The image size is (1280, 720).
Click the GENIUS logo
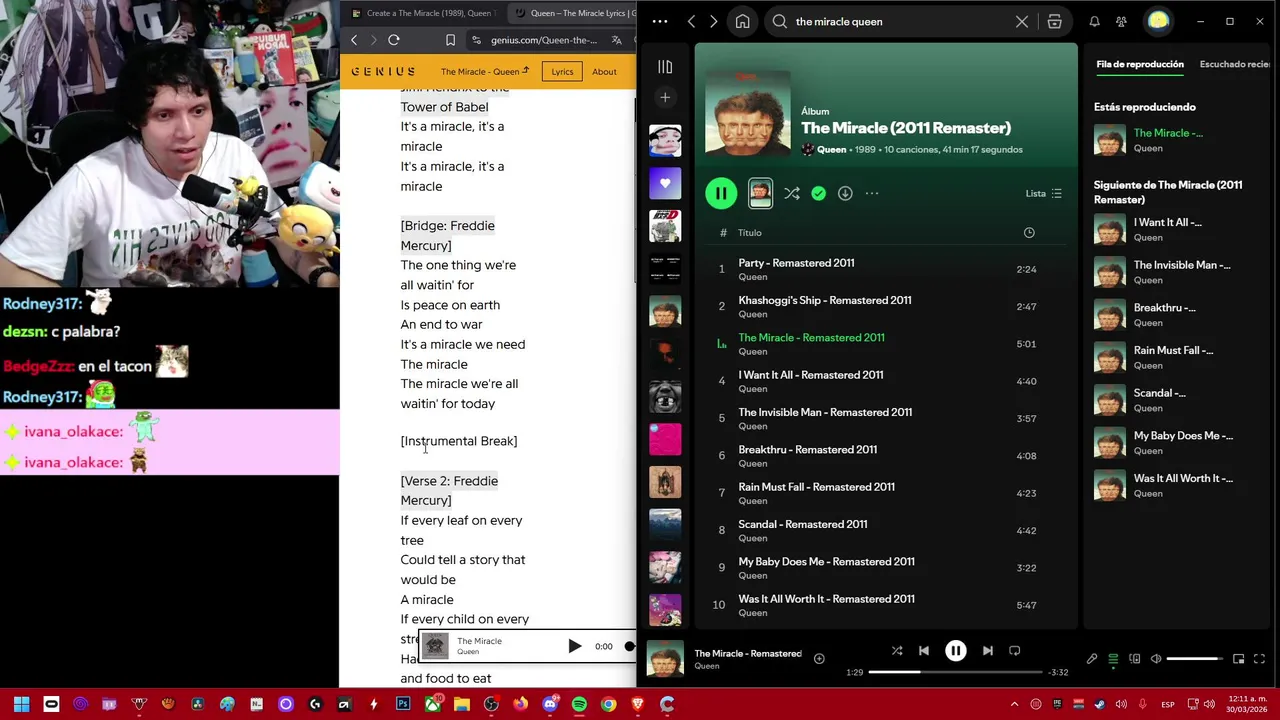(383, 71)
